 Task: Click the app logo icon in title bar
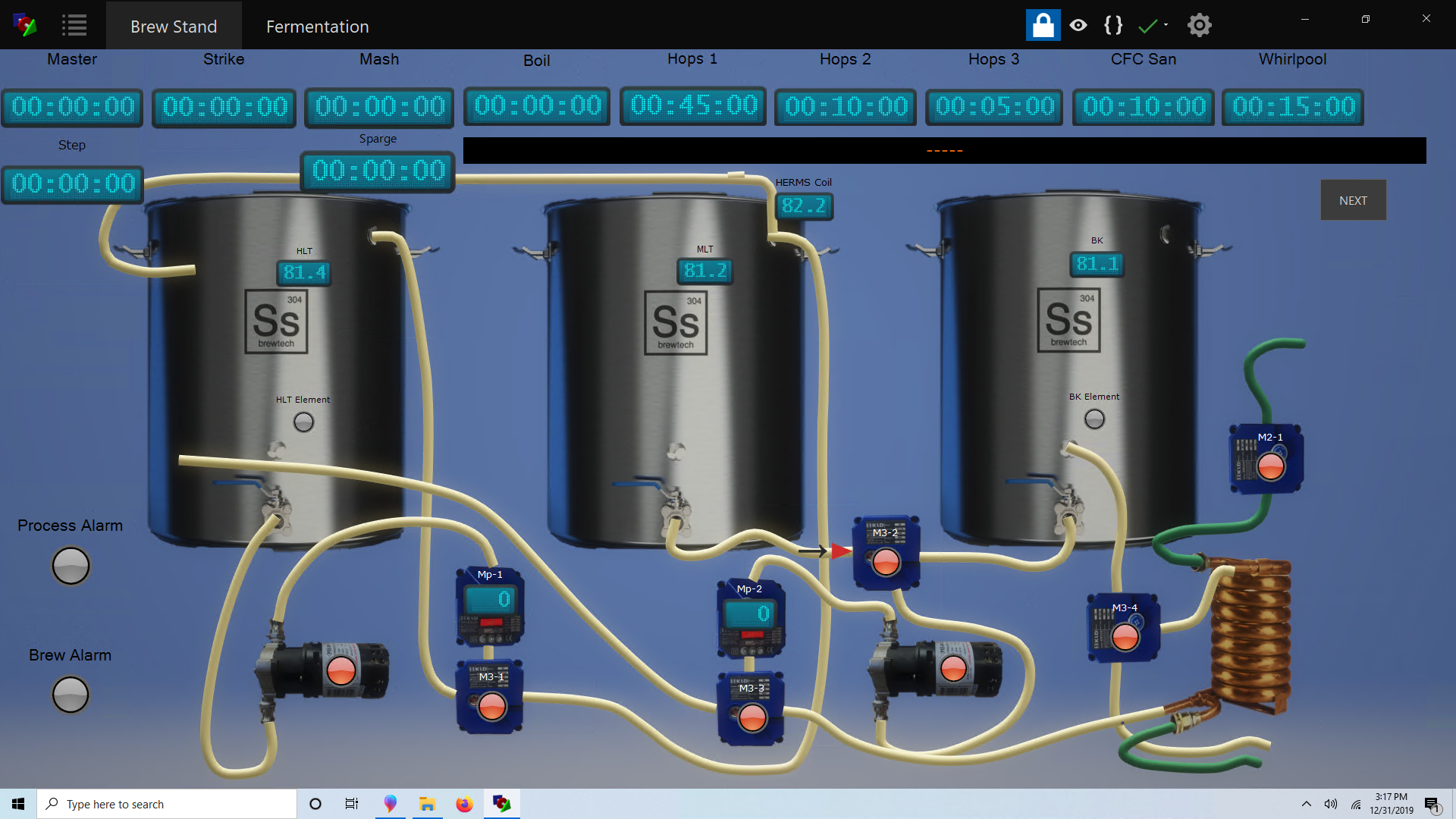point(25,25)
